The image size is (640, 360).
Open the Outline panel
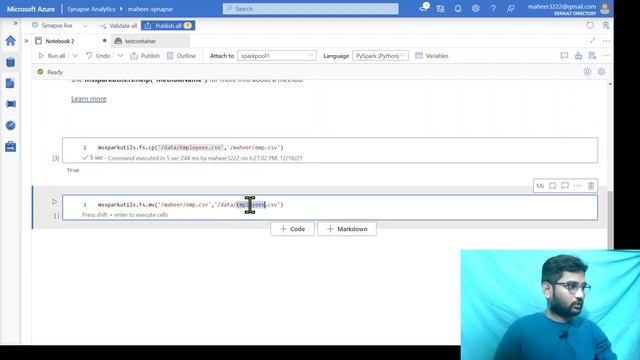pyautogui.click(x=181, y=56)
